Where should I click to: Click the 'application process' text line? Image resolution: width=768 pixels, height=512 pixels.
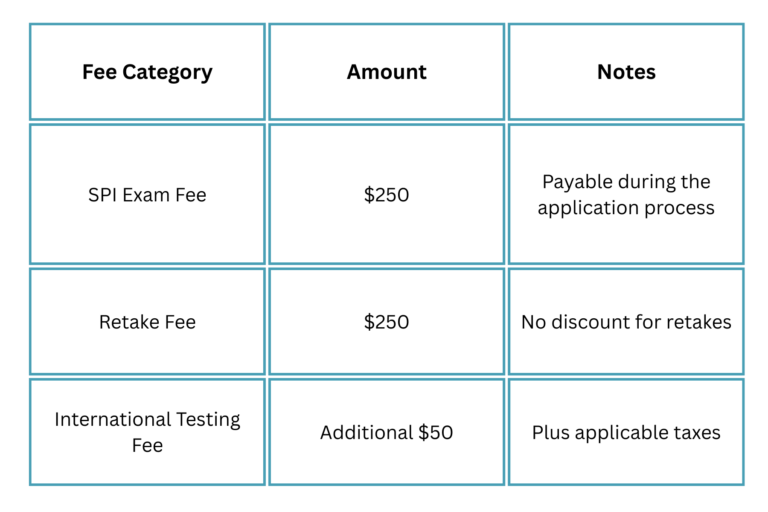tap(626, 208)
